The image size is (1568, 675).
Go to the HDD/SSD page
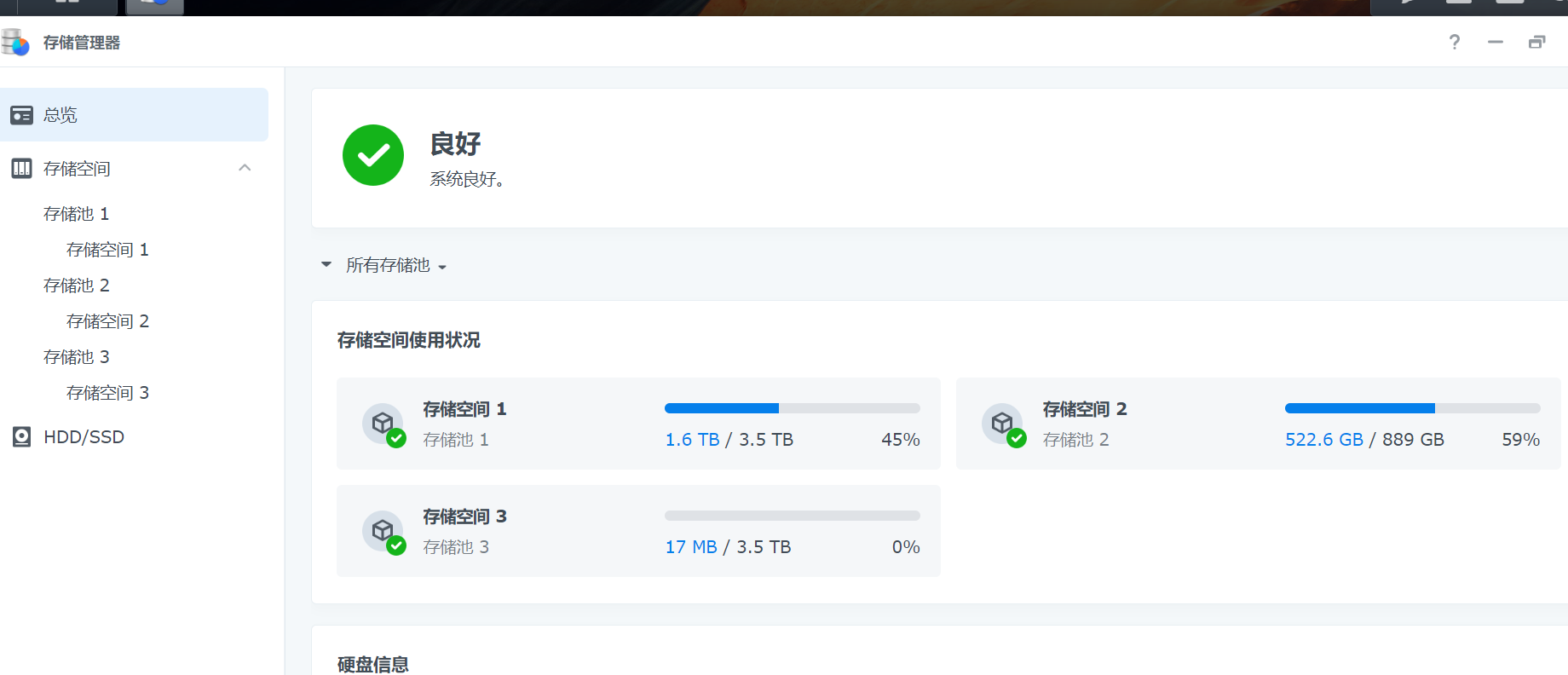tap(84, 437)
